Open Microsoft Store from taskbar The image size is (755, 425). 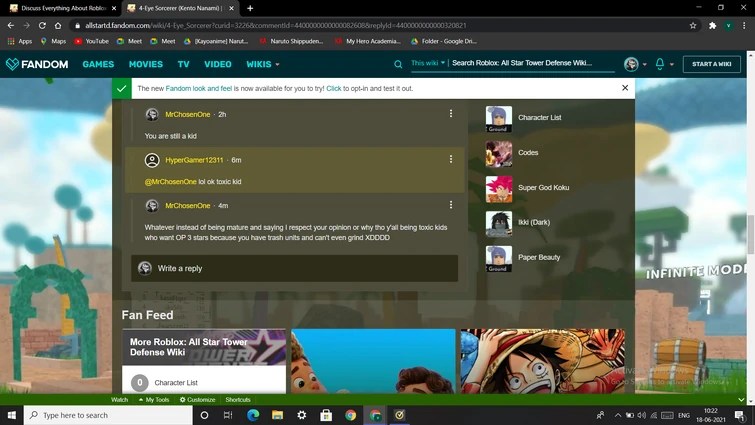coord(326,415)
